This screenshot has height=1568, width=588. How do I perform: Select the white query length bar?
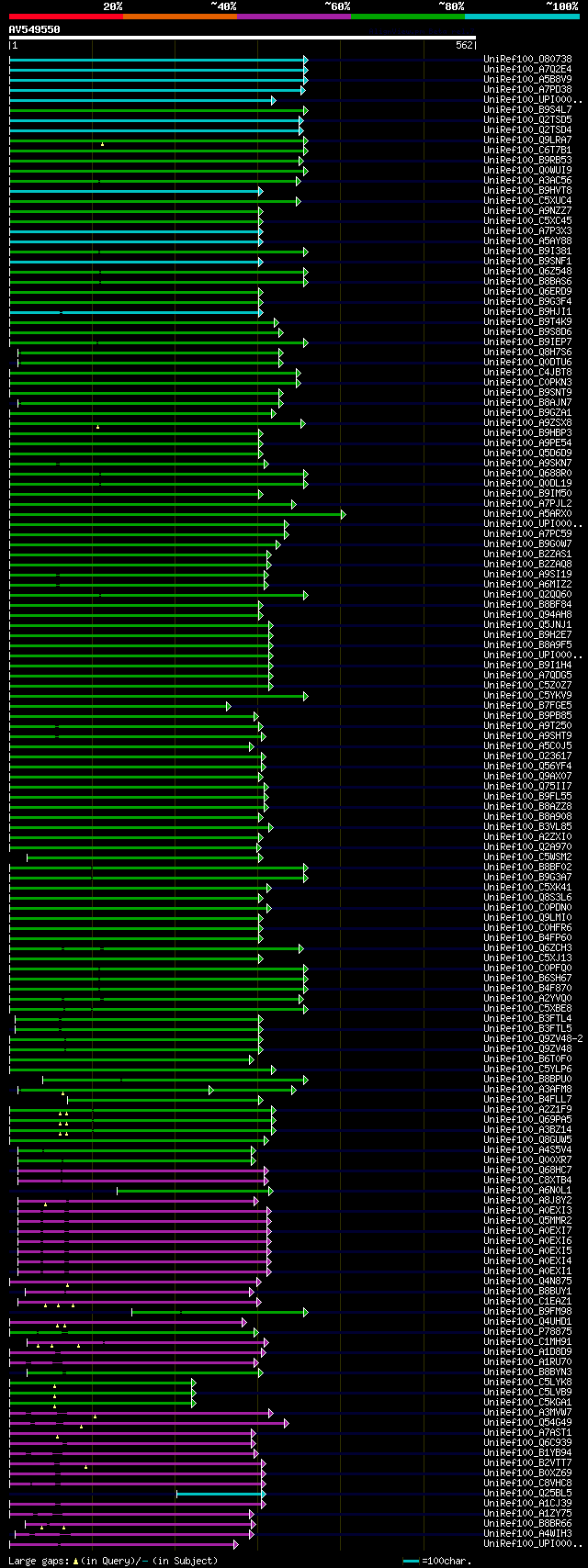[x=243, y=38]
